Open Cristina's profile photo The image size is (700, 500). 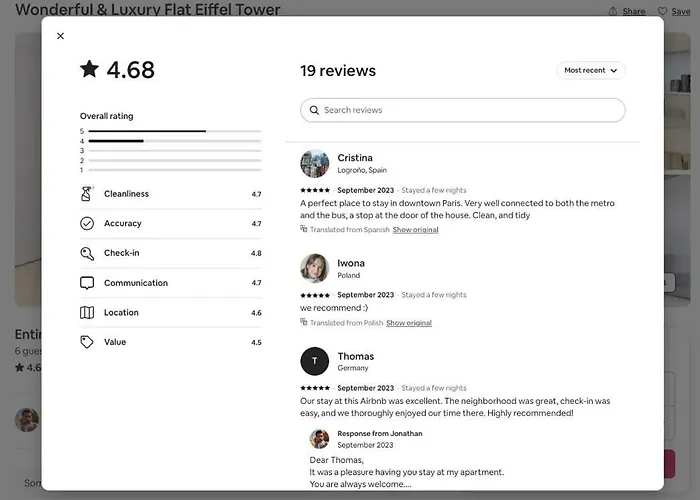tap(315, 164)
